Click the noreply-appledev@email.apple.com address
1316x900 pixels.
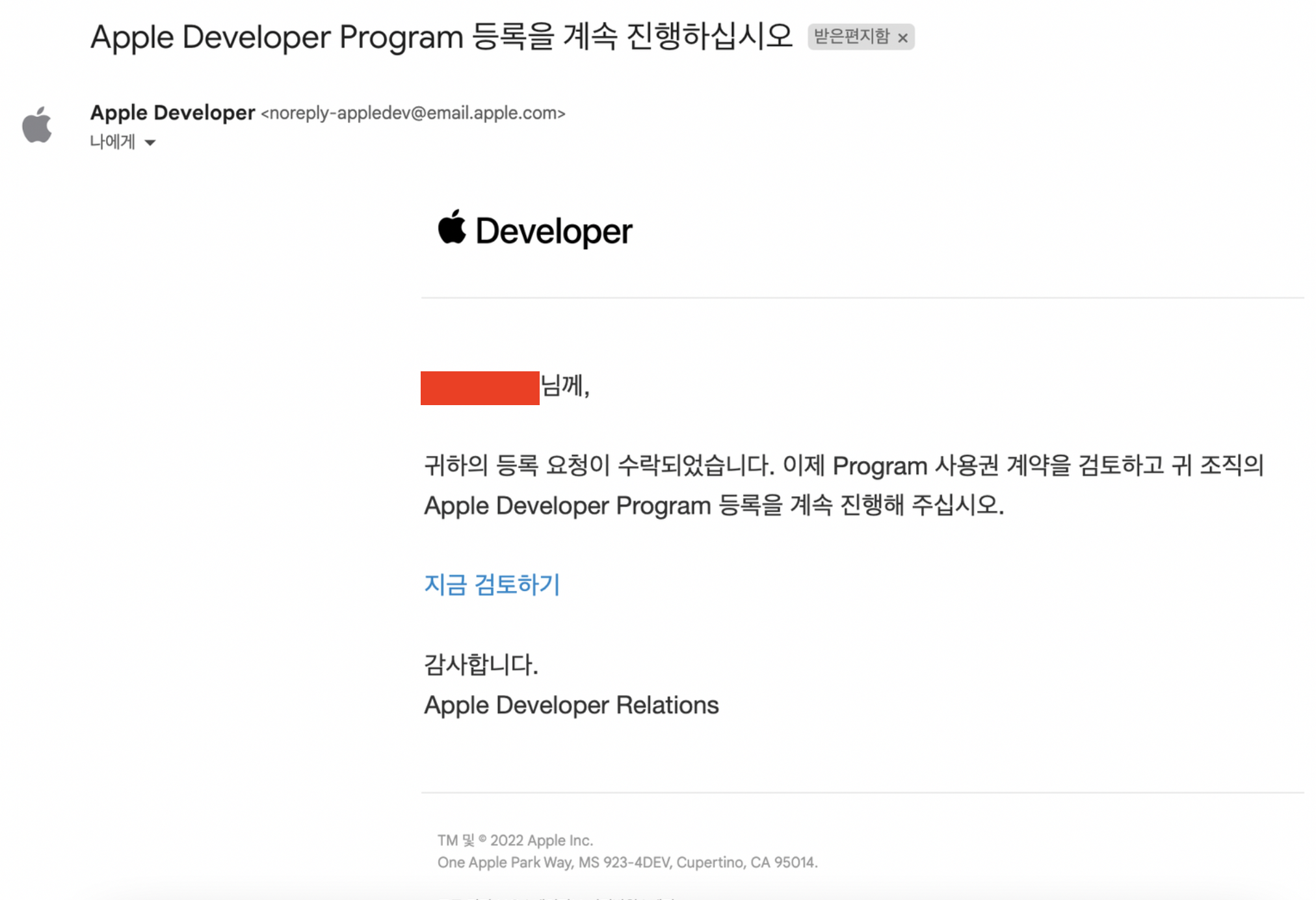pyautogui.click(x=413, y=113)
